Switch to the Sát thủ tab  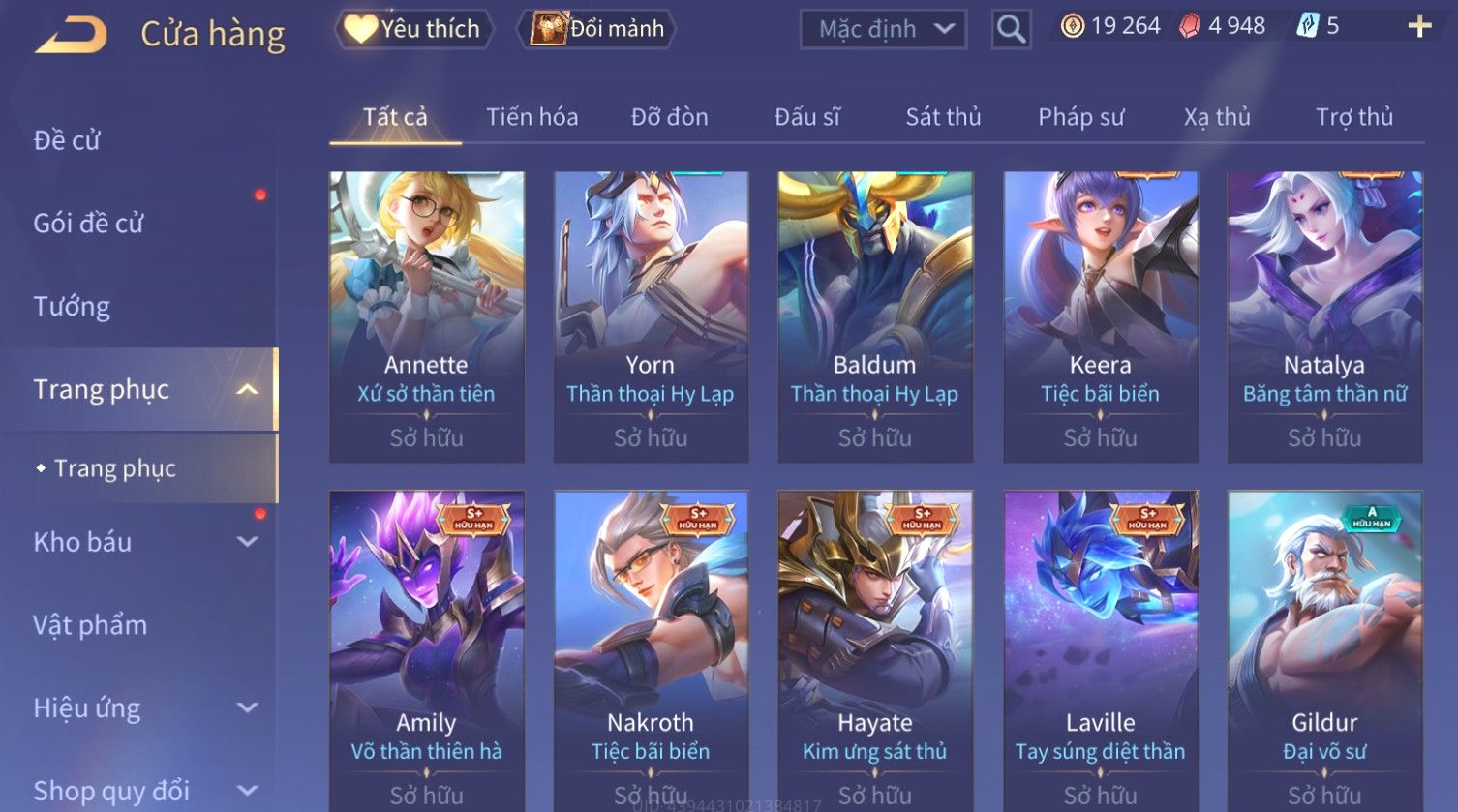tap(943, 117)
